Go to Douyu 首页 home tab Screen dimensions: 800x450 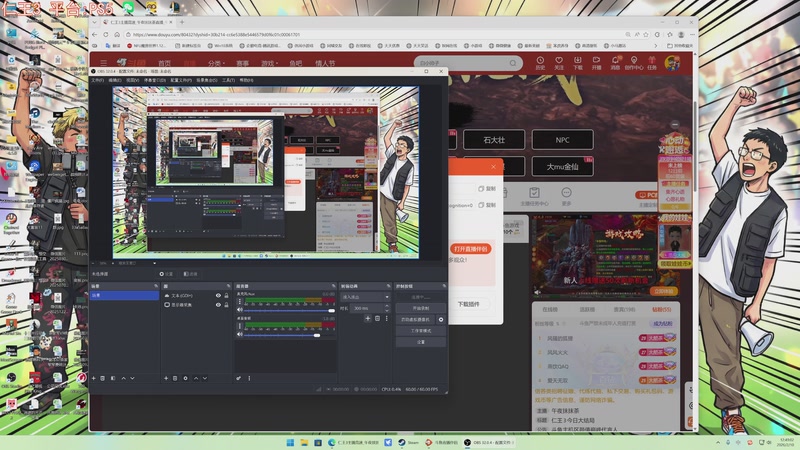point(164,63)
